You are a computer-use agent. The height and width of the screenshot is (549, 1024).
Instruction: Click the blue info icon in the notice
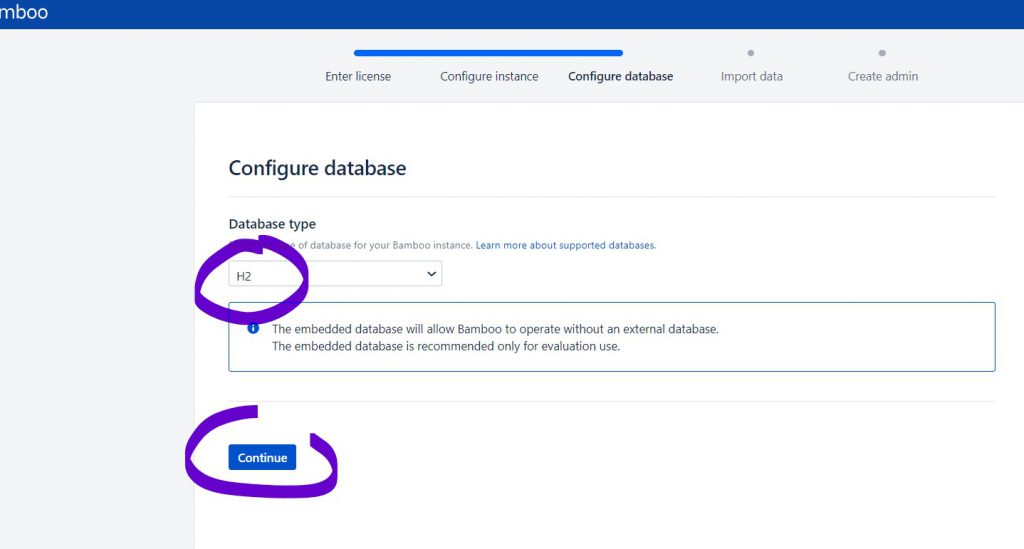coord(253,328)
